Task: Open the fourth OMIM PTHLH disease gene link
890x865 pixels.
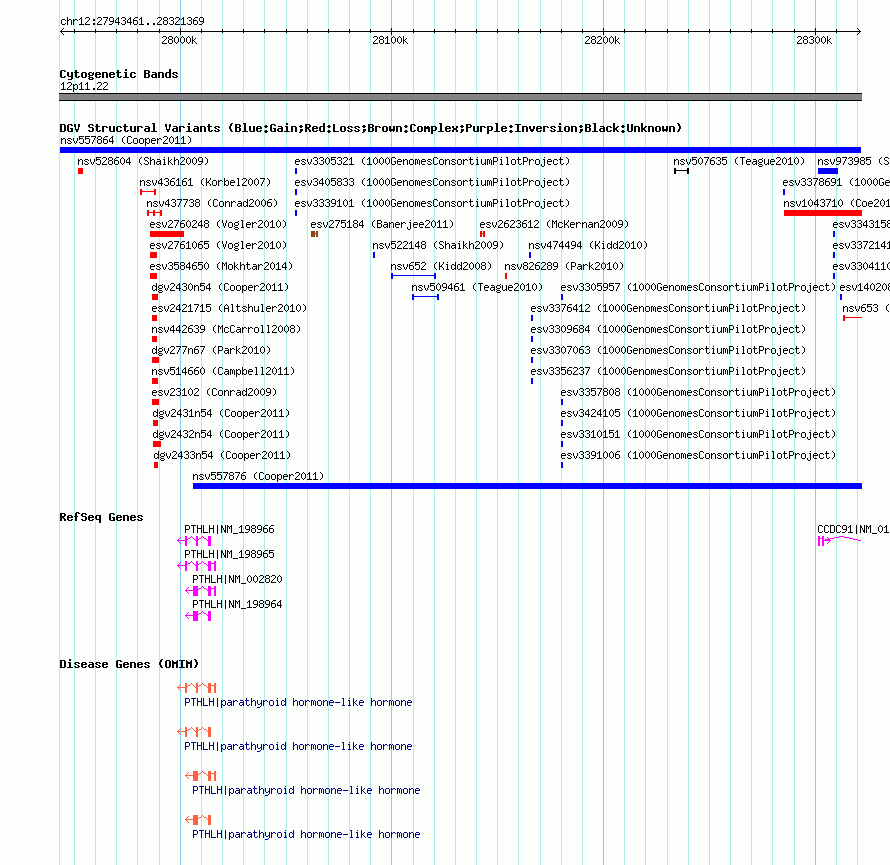Action: [306, 834]
